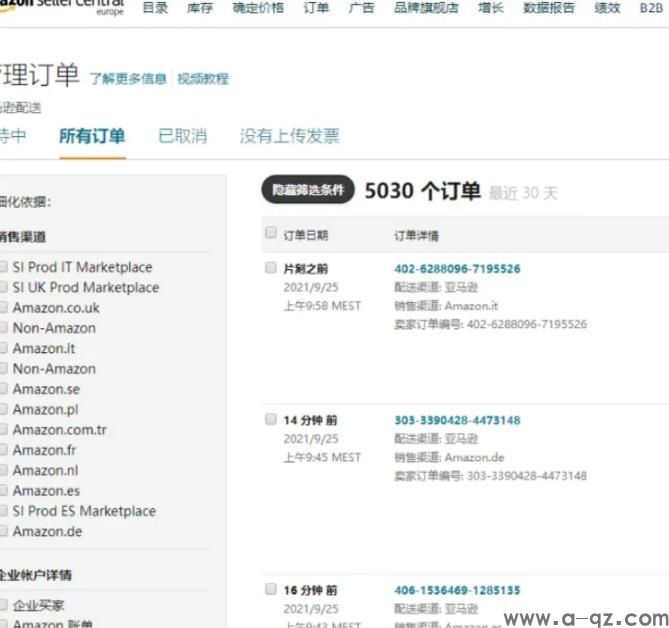Check Amazon.de channel filter
The height and width of the screenshot is (628, 669).
pos(3,532)
